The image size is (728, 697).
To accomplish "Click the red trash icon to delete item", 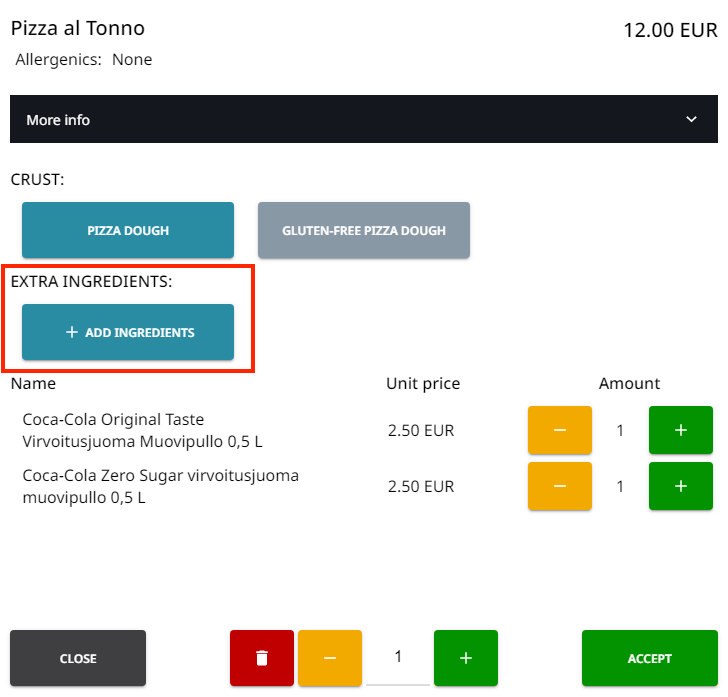I will [x=262, y=658].
